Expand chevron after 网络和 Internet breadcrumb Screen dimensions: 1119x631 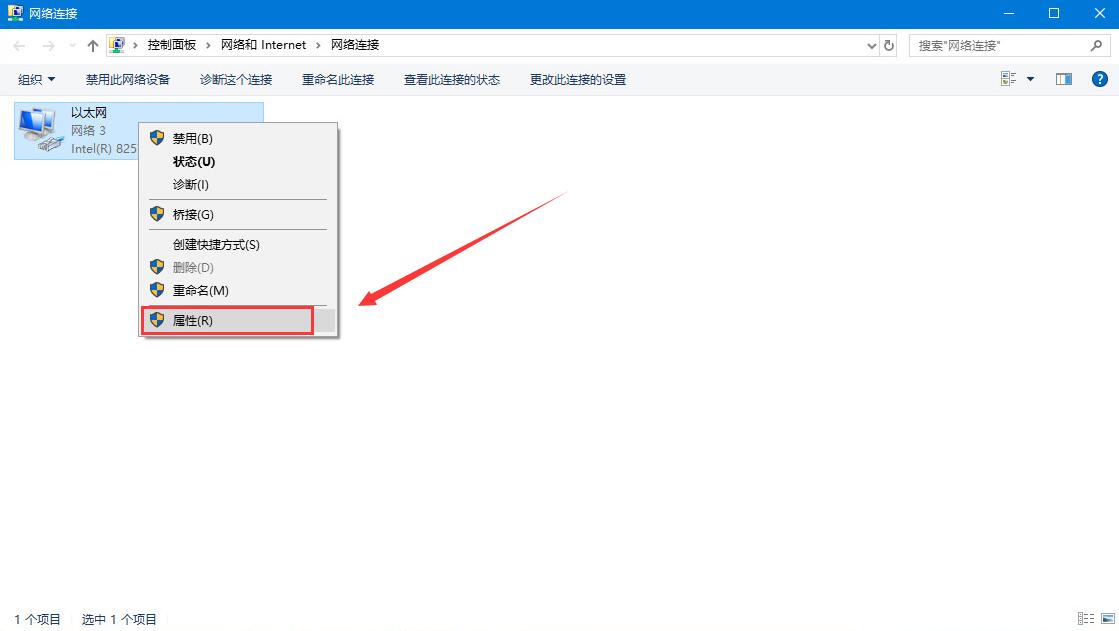coord(318,45)
